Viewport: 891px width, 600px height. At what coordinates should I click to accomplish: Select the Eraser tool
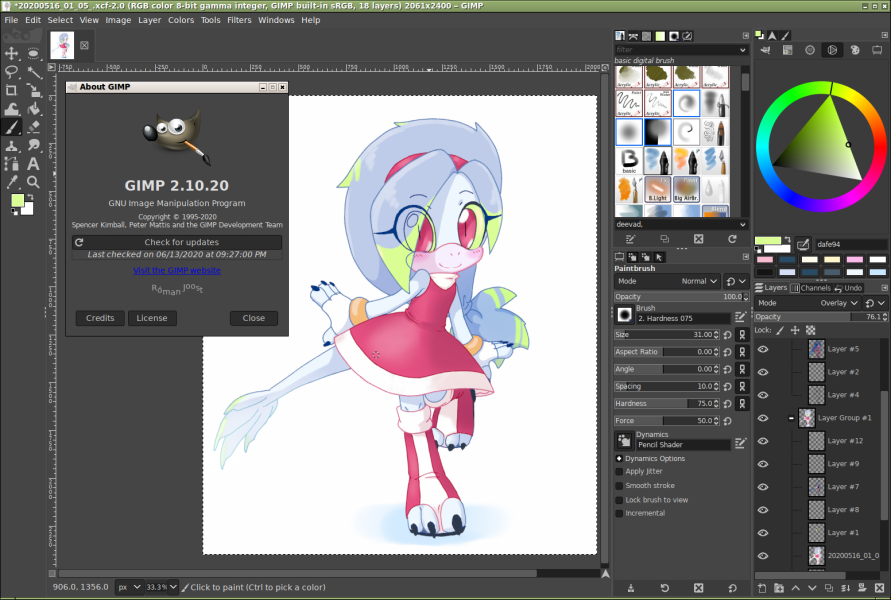(33, 127)
